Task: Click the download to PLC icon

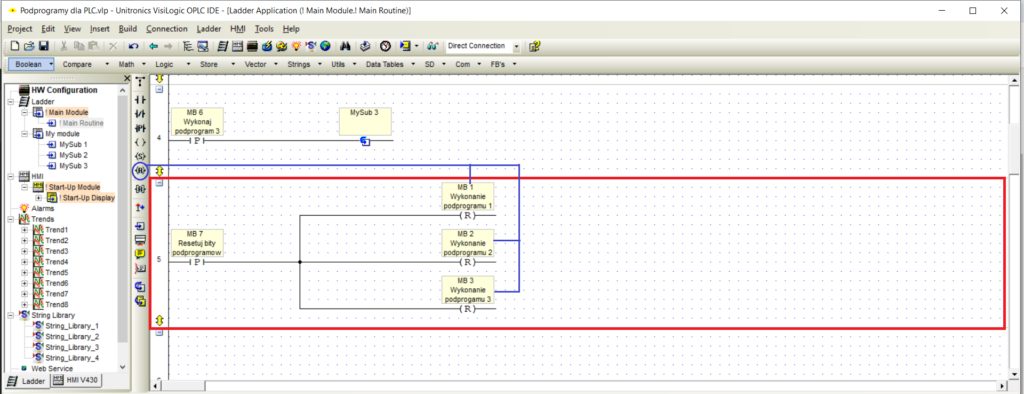Action: click(365, 46)
